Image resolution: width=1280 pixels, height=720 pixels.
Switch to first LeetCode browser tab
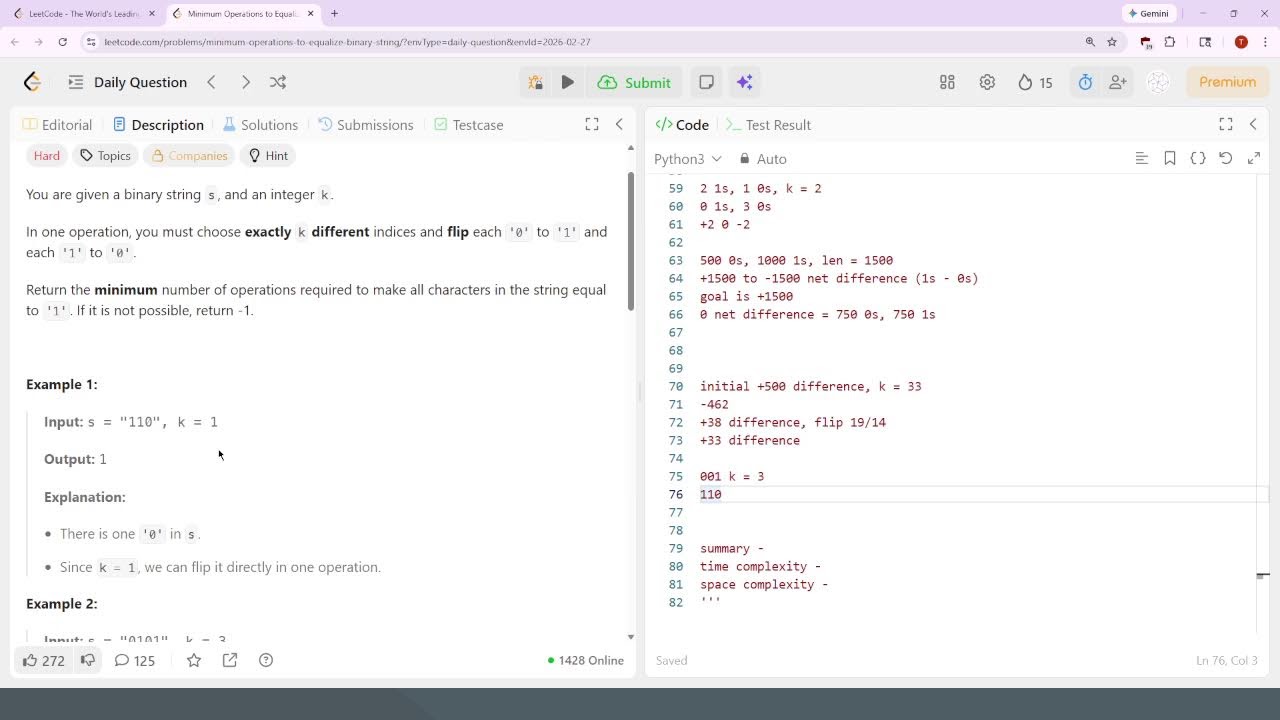coord(83,14)
